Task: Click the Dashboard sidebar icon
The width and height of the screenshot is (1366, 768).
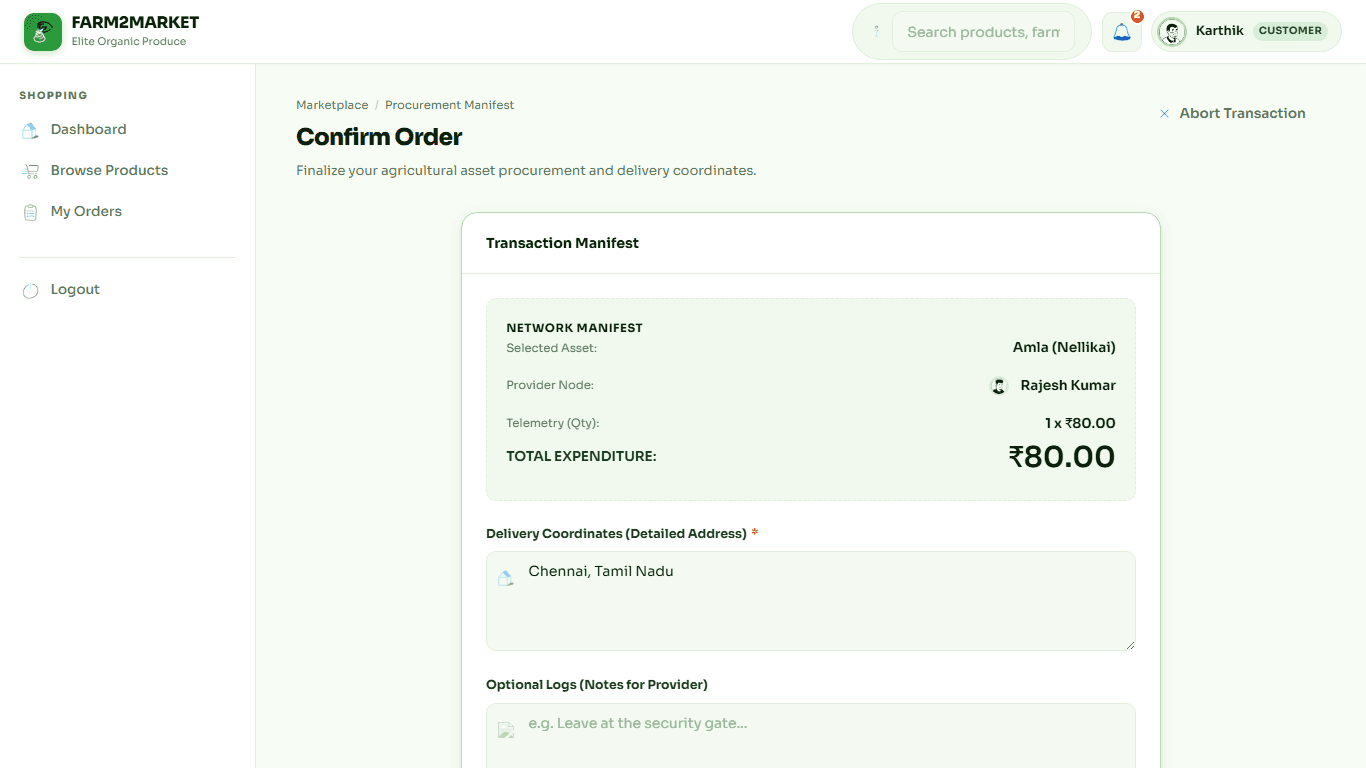Action: tap(30, 130)
